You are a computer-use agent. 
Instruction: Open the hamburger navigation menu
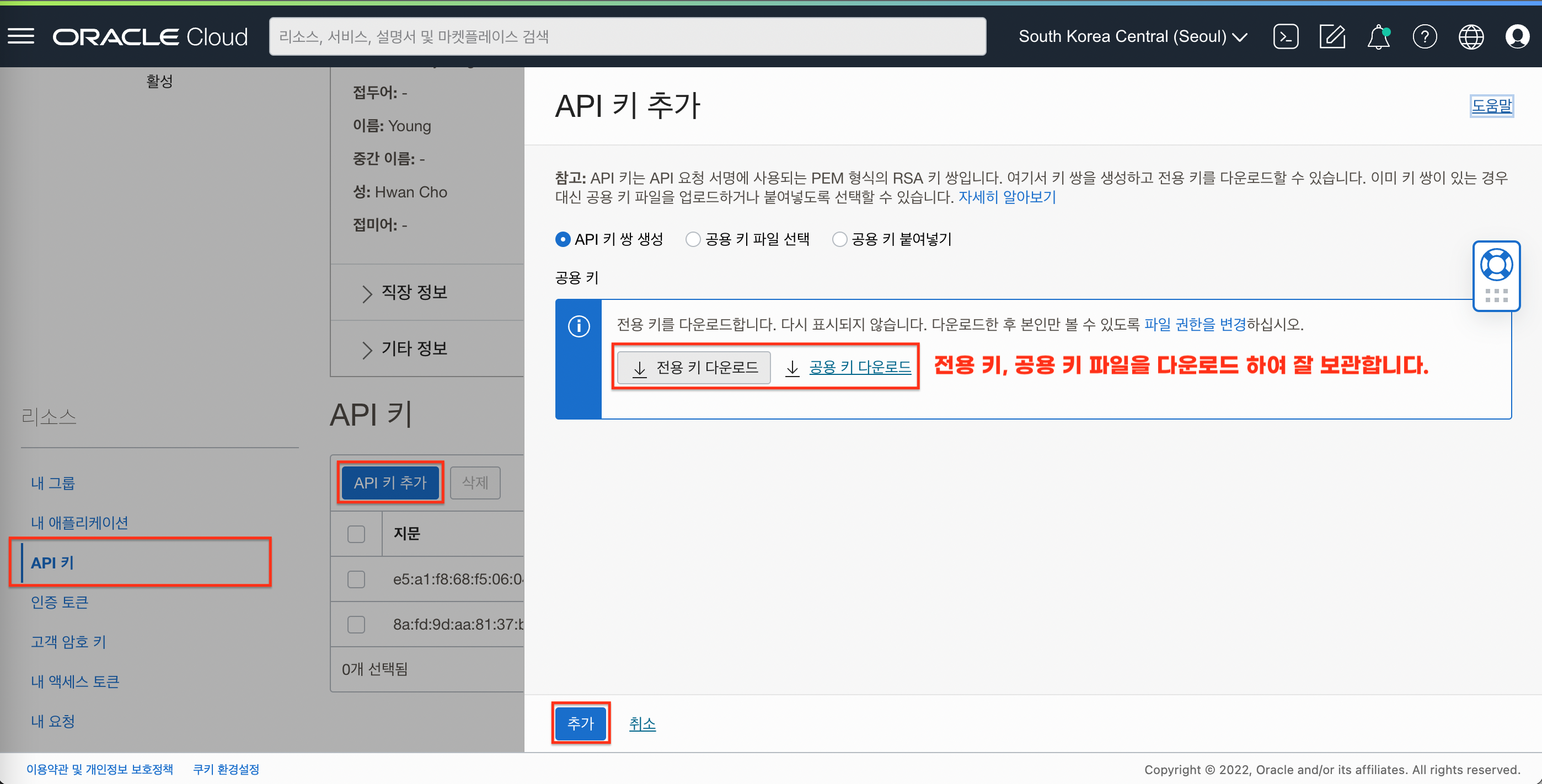pyautogui.click(x=21, y=36)
